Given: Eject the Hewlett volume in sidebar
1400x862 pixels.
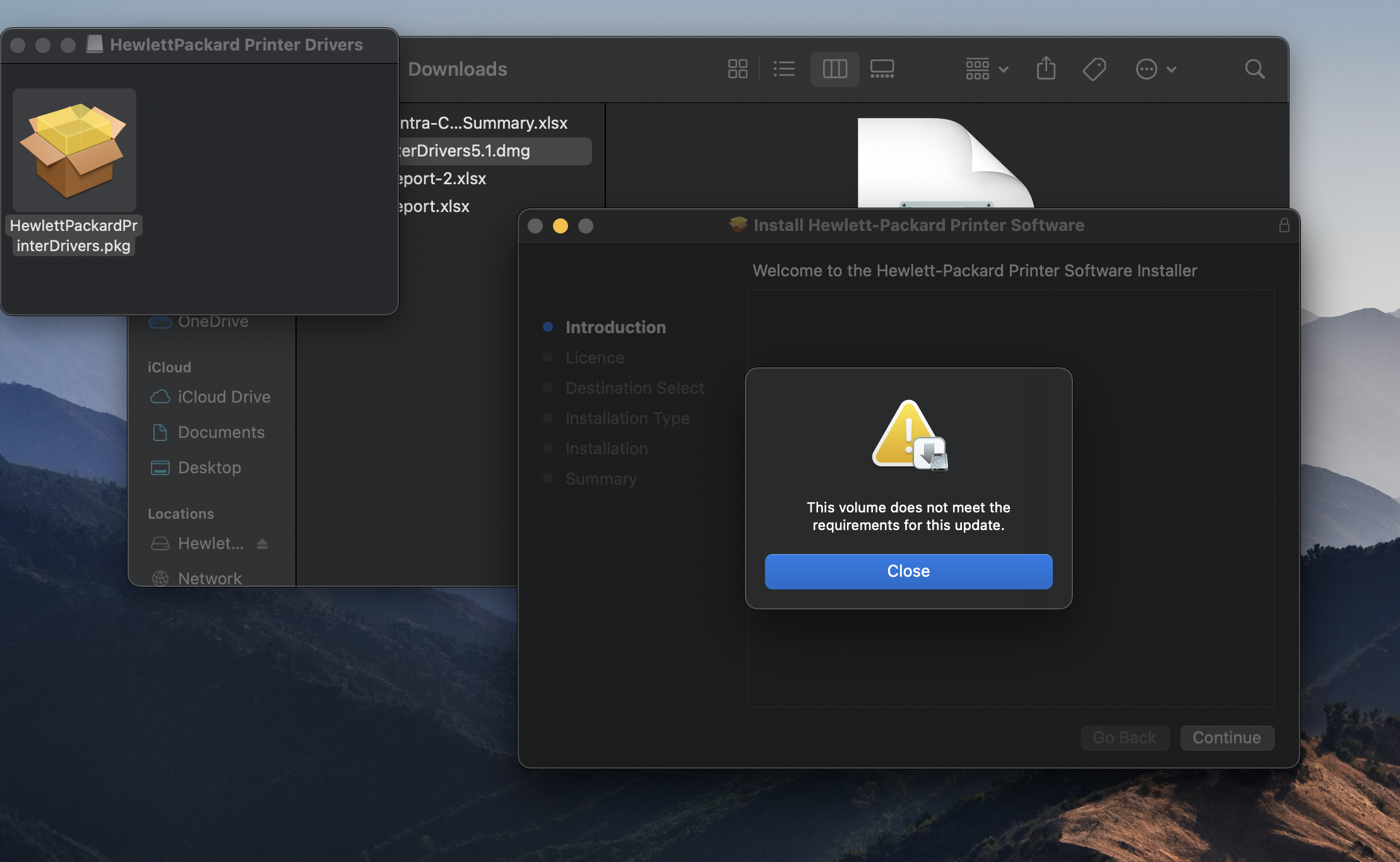Looking at the screenshot, I should click(x=263, y=543).
